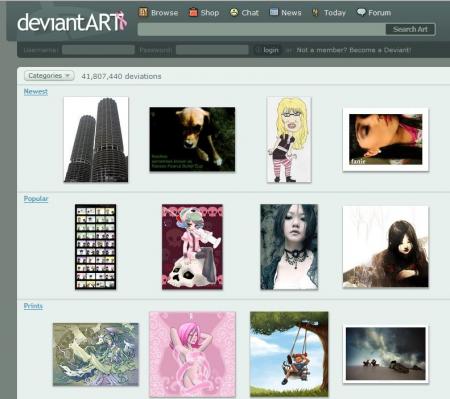The image size is (450, 399).
Task: Open the Popular section link
Action: point(36,199)
